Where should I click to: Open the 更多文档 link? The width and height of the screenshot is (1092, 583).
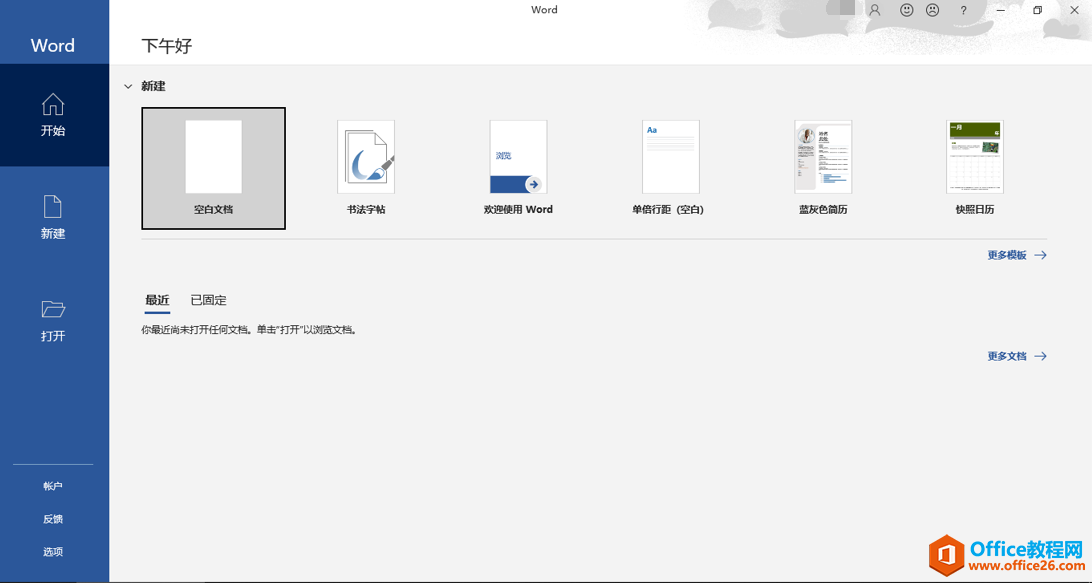[1007, 356]
